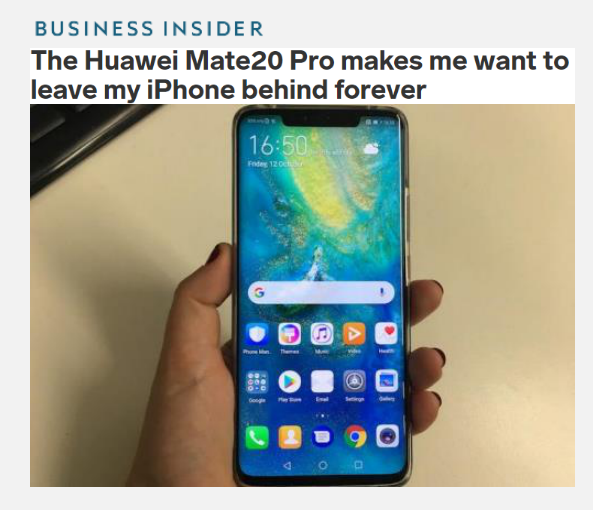Launch the Music app icon
Viewport: 593px width, 510px height.
click(x=322, y=334)
